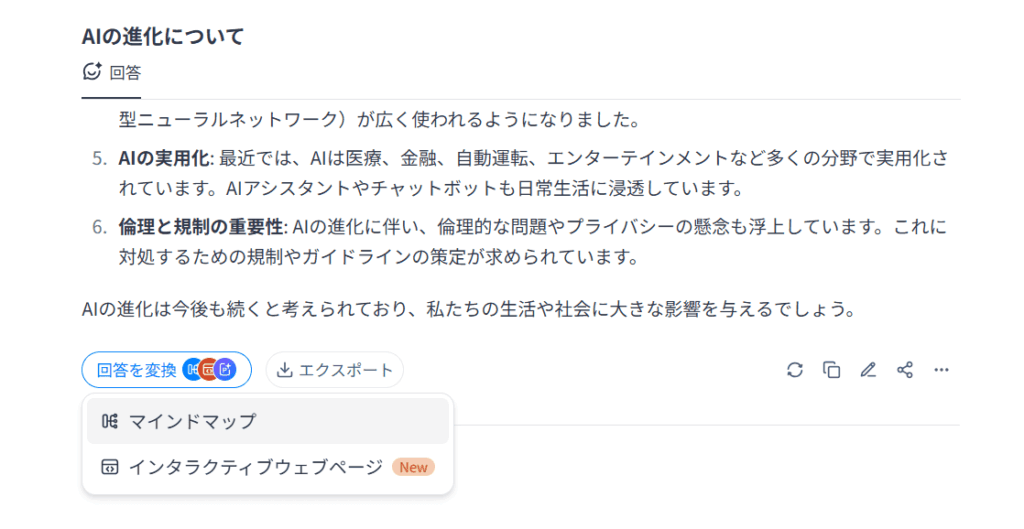This screenshot has height=529, width=1024.
Task: Click the エクスポート button
Action: pos(334,370)
